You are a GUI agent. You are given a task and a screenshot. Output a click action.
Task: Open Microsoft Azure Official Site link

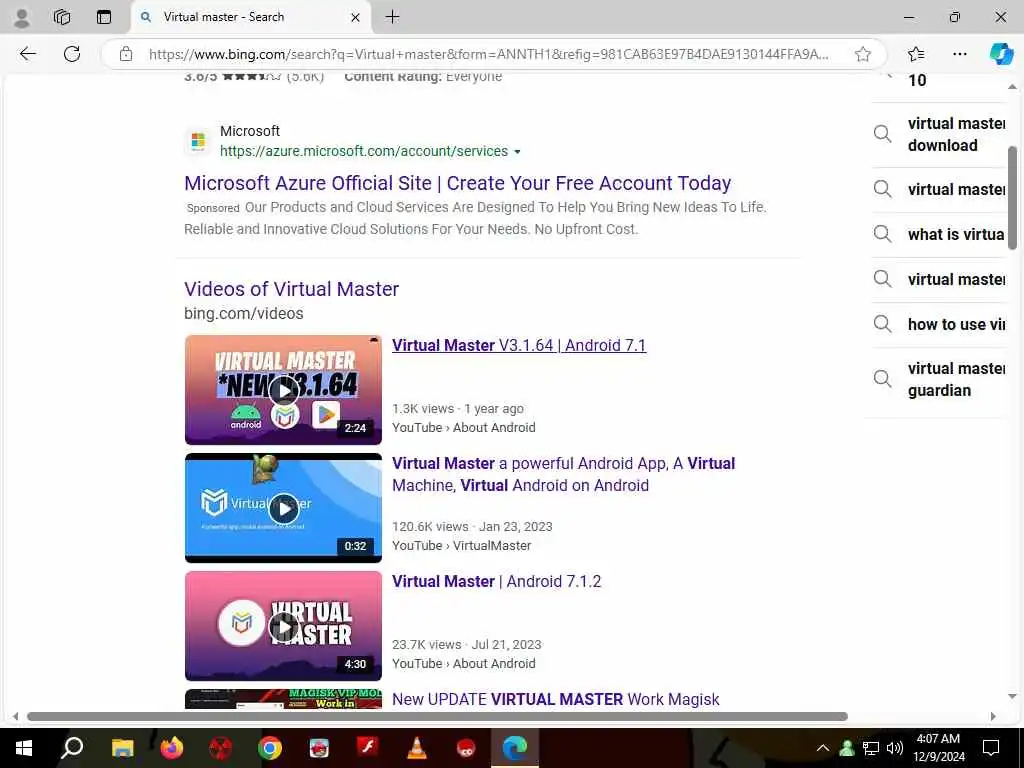tap(457, 183)
